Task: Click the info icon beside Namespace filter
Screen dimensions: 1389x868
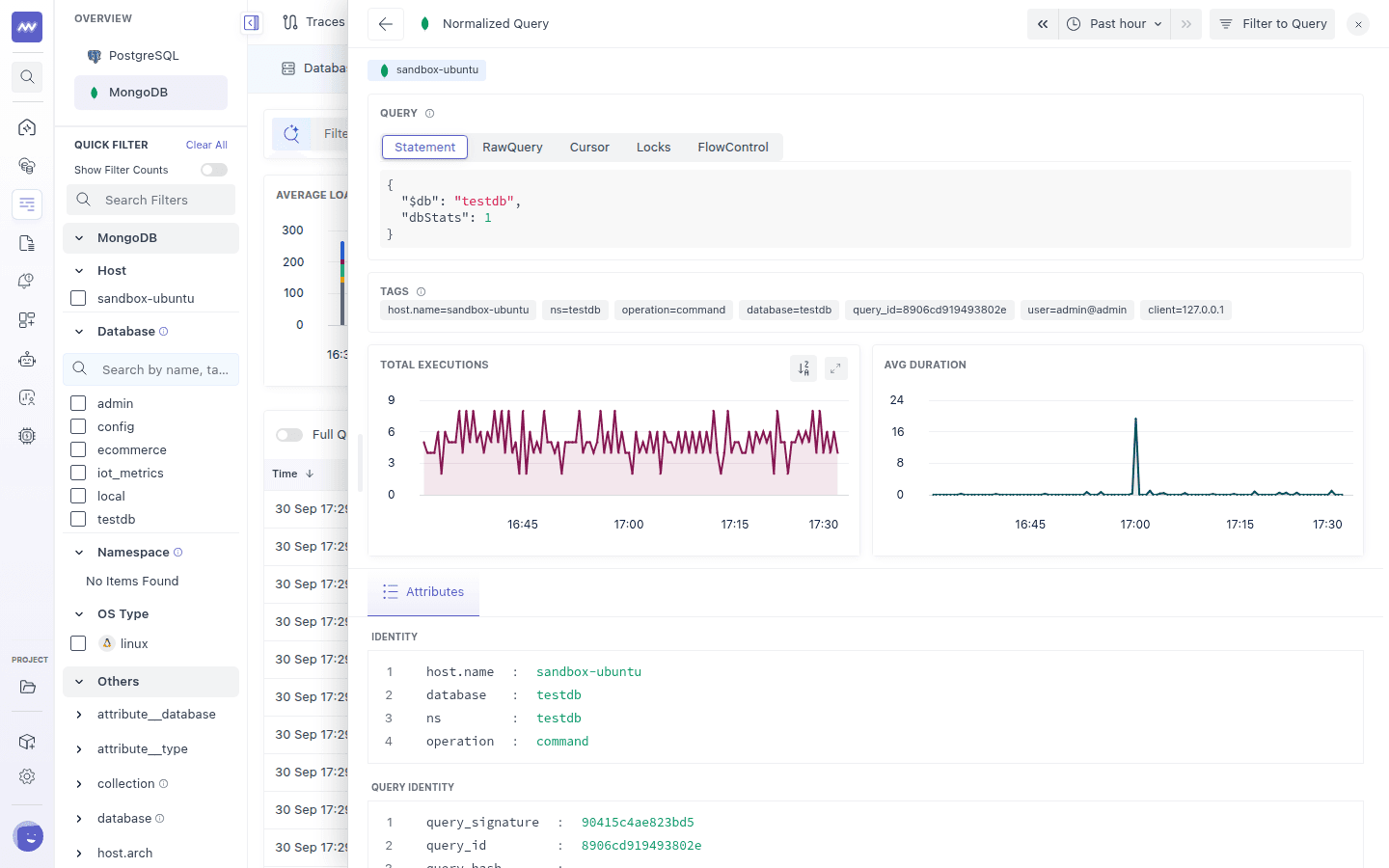Action: (178, 553)
